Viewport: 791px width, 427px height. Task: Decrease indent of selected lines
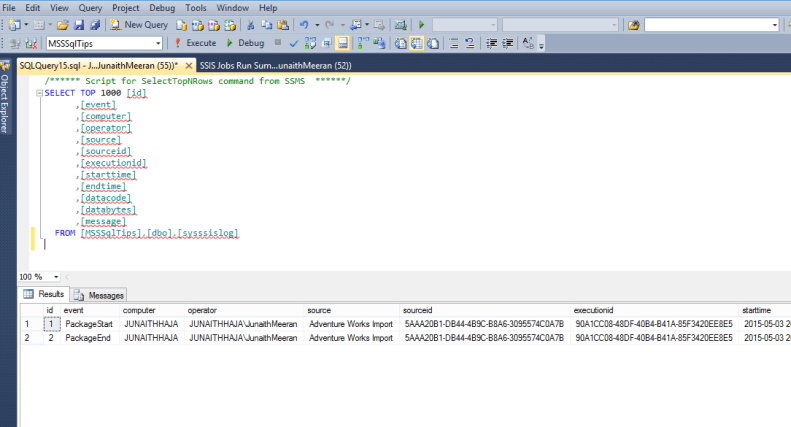coord(491,43)
